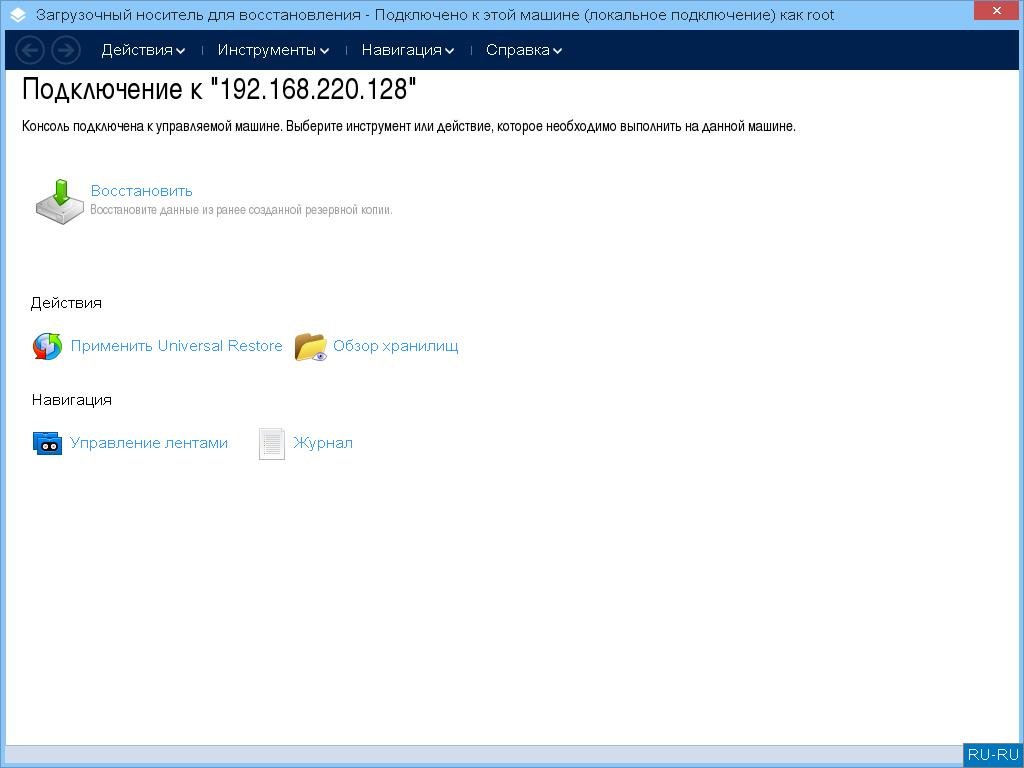Close the bootable media window
Image resolution: width=1024 pixels, height=768 pixels.
[997, 11]
